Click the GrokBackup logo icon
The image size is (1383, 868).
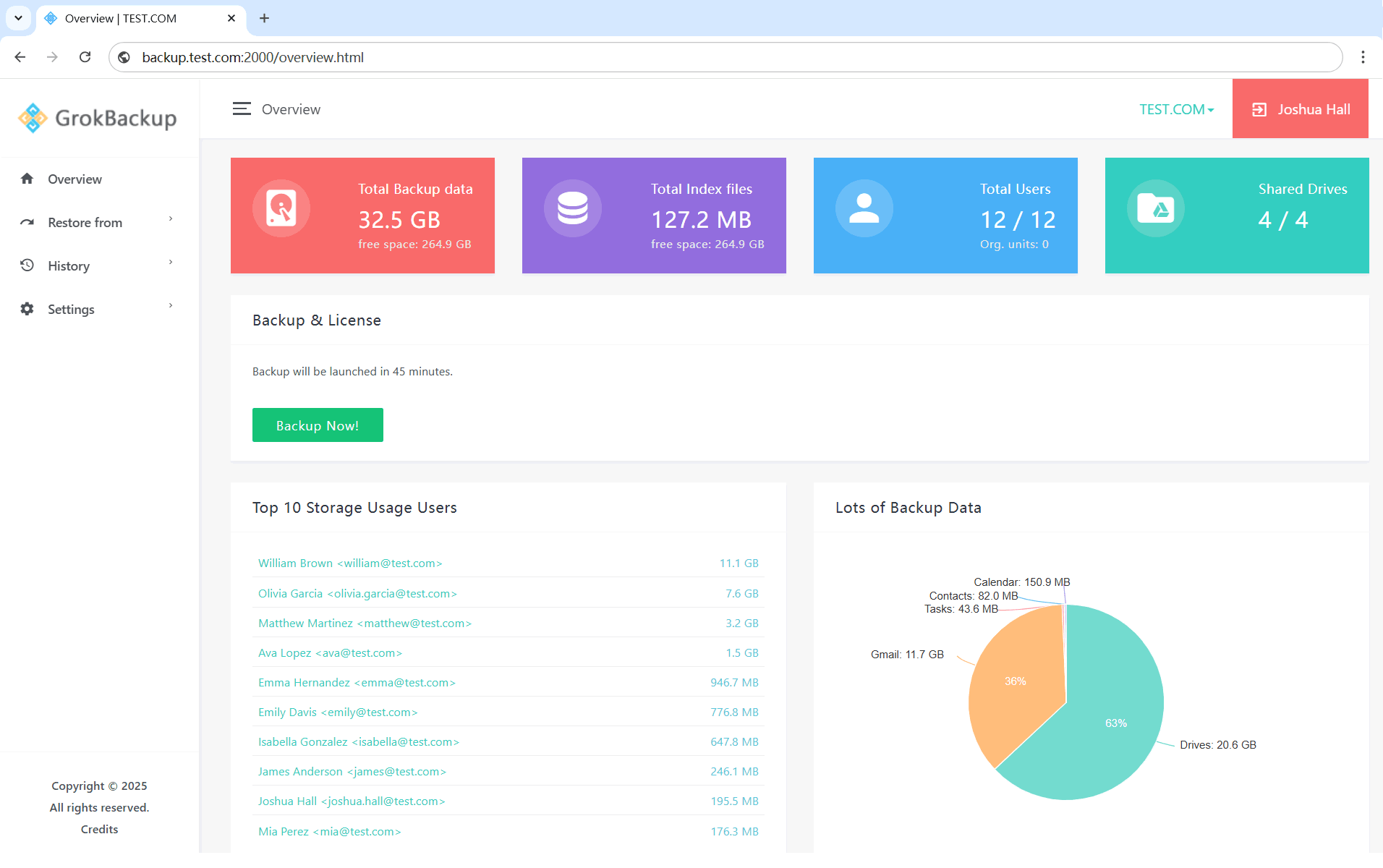coord(33,118)
